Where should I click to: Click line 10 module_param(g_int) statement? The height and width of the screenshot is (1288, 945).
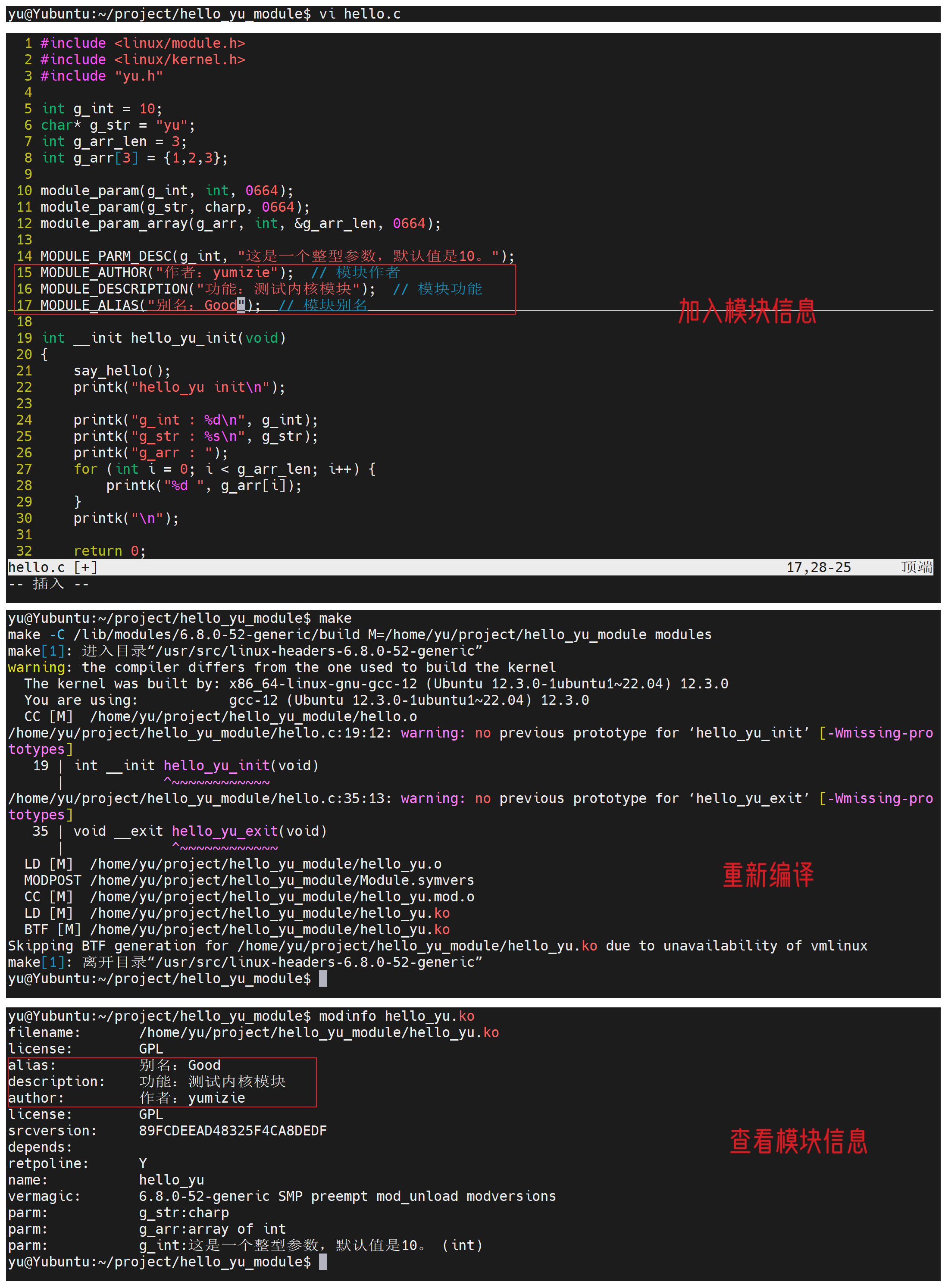[166, 191]
